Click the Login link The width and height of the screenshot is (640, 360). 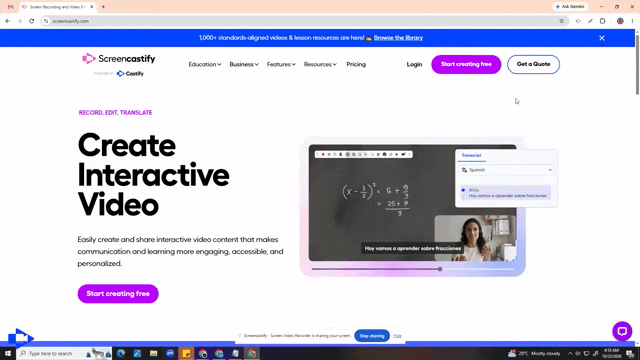tap(414, 64)
